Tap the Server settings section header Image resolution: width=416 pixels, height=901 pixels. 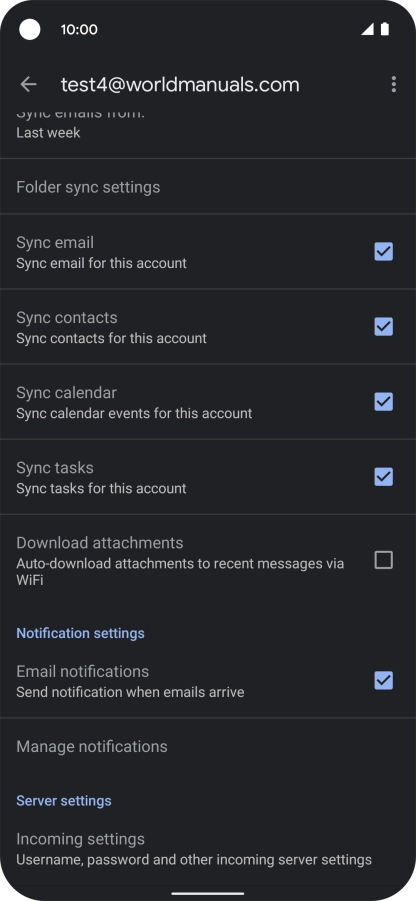pos(64,801)
